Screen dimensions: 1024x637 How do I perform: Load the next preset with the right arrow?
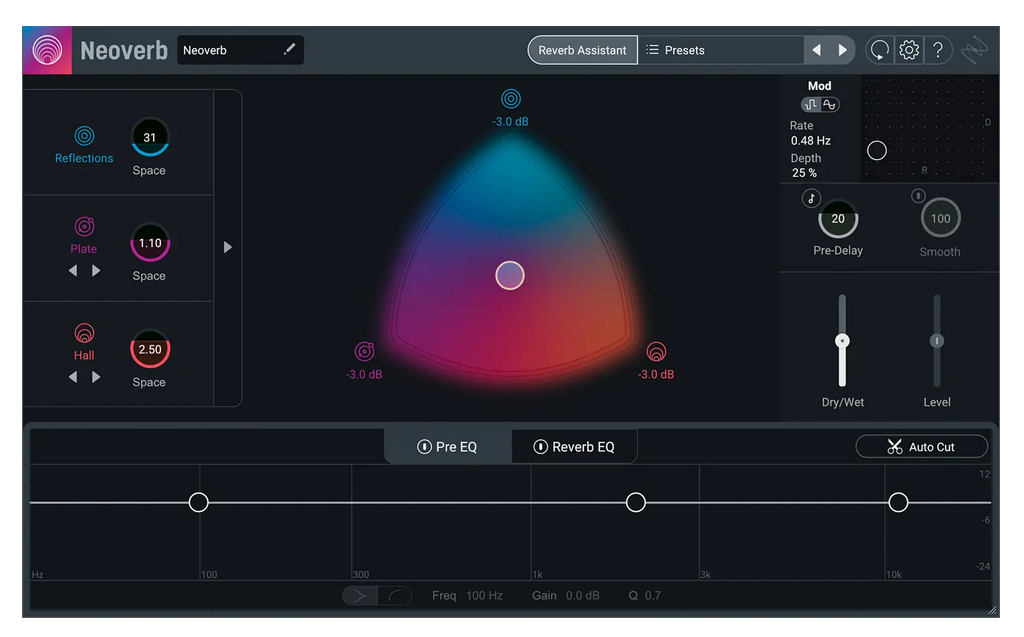point(842,50)
